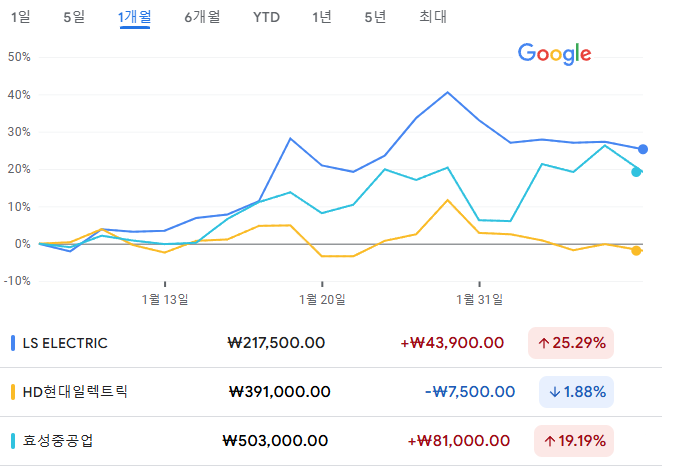Click the LS ELECTRIC stock name
673x474 pixels.
click(65, 343)
